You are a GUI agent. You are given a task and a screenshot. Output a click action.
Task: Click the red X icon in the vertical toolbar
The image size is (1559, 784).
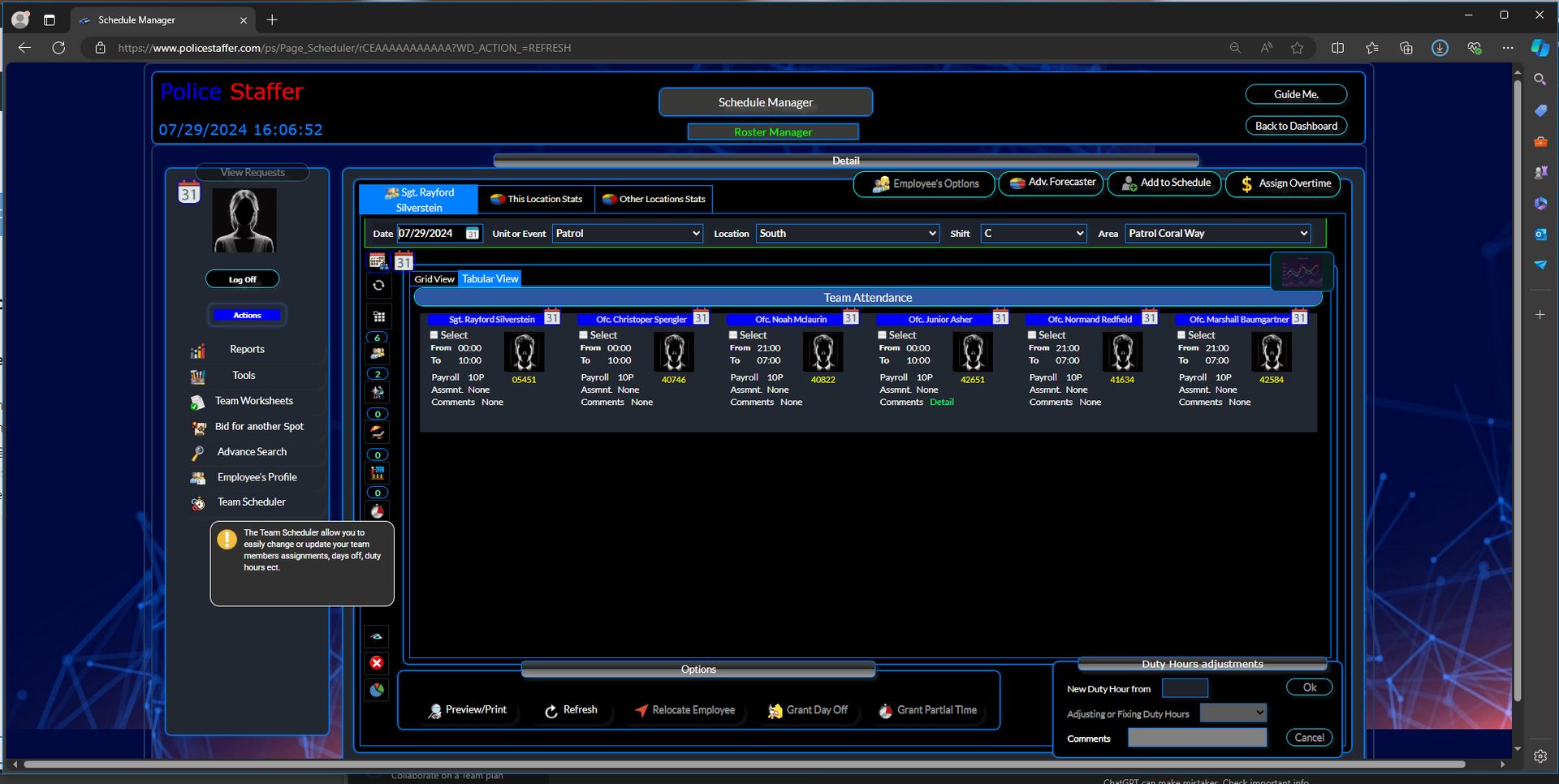tap(377, 663)
